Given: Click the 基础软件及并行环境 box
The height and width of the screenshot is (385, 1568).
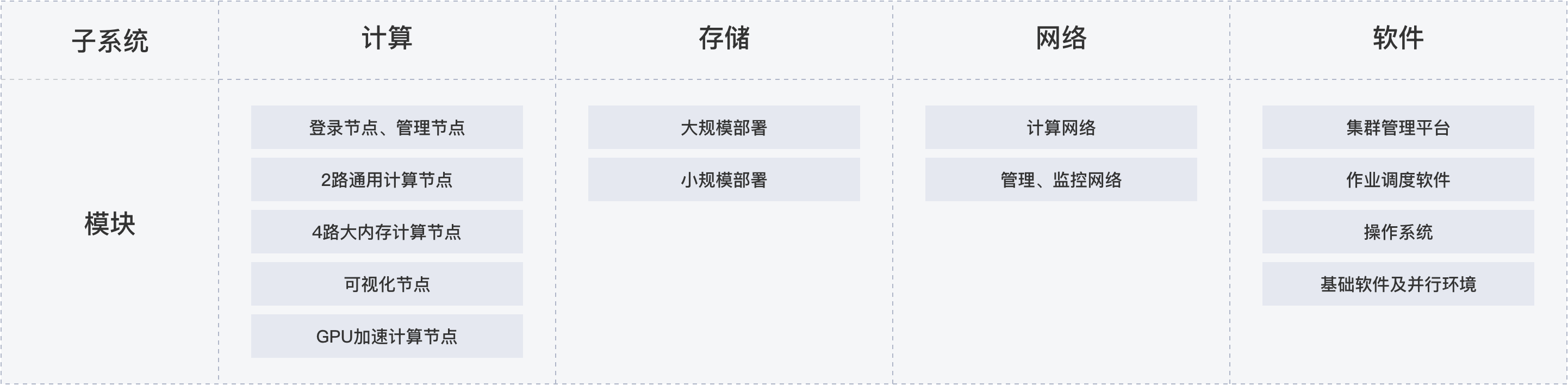Looking at the screenshot, I should click(1398, 284).
